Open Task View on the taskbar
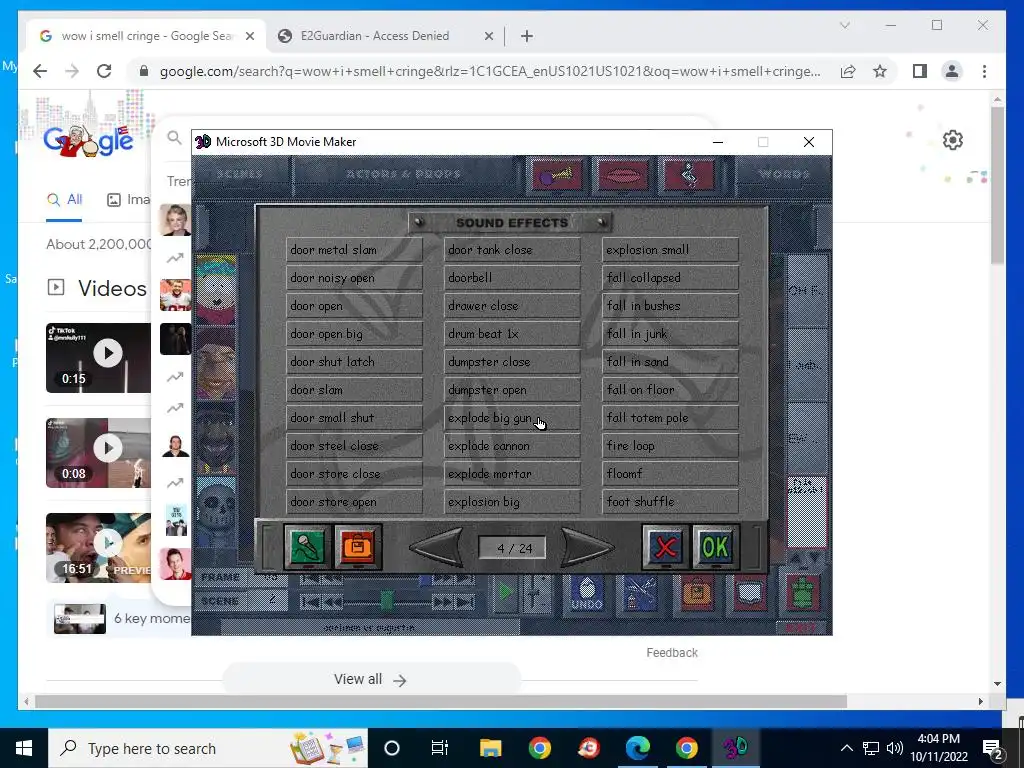Image resolution: width=1024 pixels, height=768 pixels. pyautogui.click(x=440, y=748)
